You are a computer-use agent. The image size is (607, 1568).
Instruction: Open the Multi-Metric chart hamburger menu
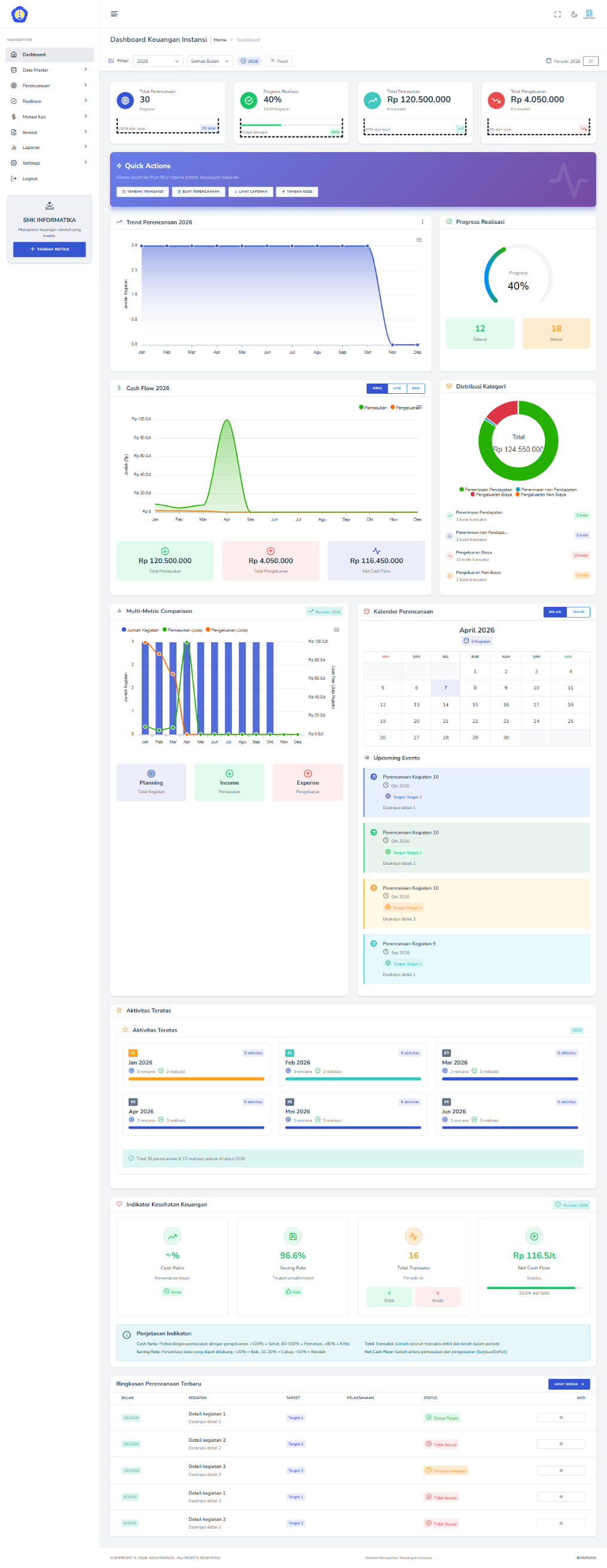coord(336,630)
